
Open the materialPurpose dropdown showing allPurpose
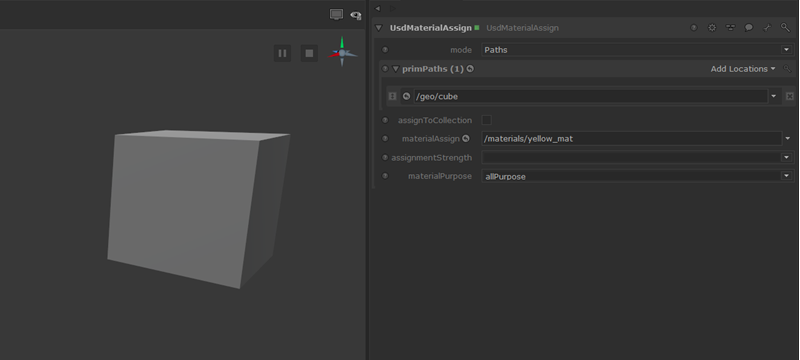coord(637,176)
